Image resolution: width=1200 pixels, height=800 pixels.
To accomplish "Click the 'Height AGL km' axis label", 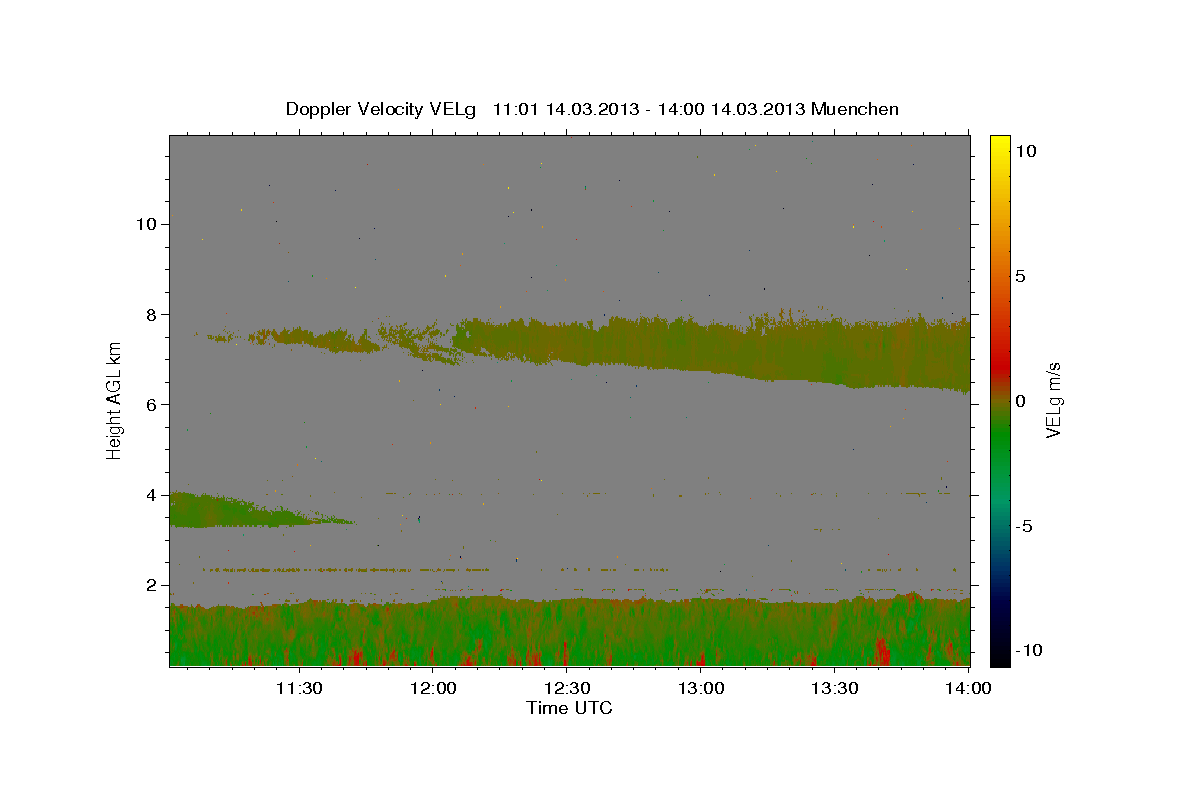I will click(114, 401).
